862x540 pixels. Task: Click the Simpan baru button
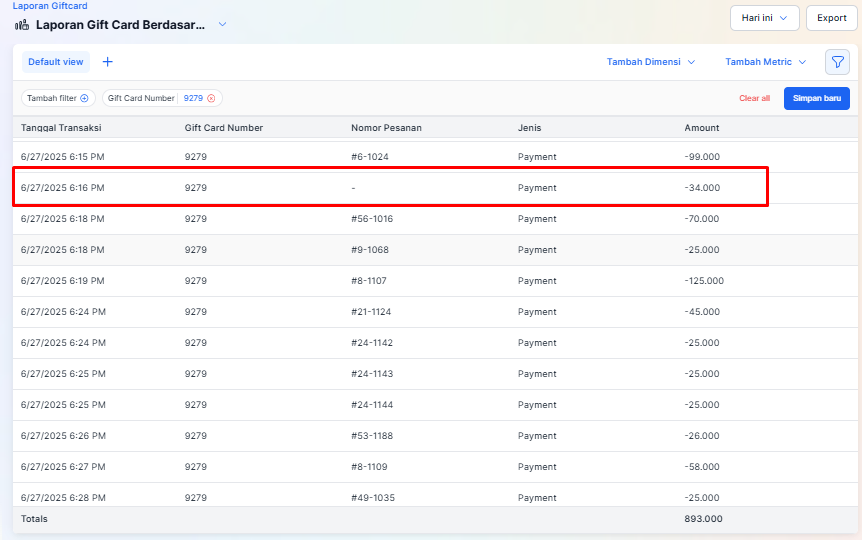816,98
